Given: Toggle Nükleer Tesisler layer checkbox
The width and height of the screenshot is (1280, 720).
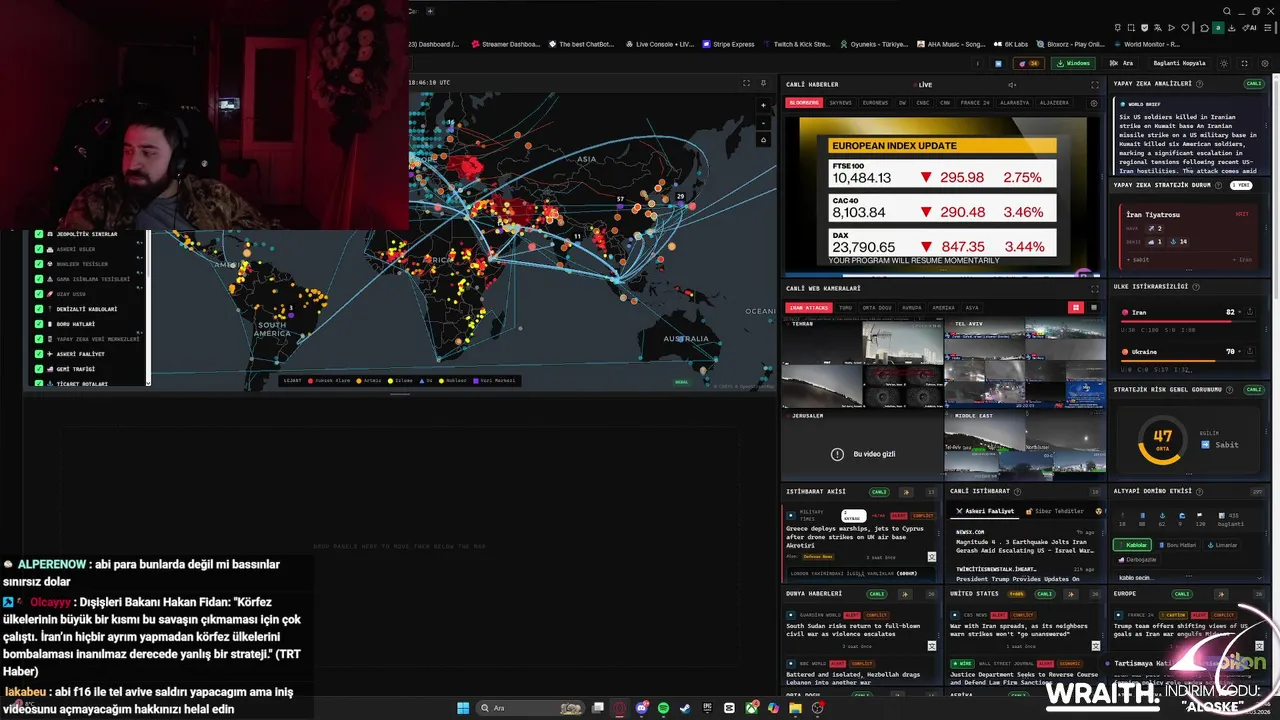Looking at the screenshot, I should (x=39, y=264).
